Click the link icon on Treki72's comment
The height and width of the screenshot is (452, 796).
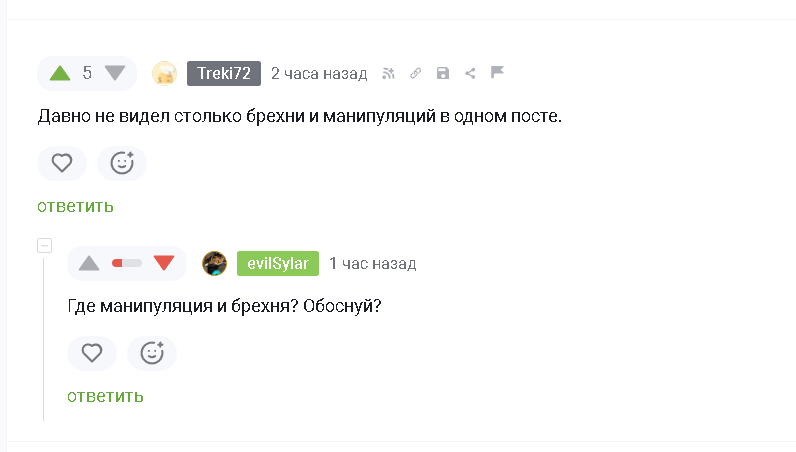coord(416,73)
